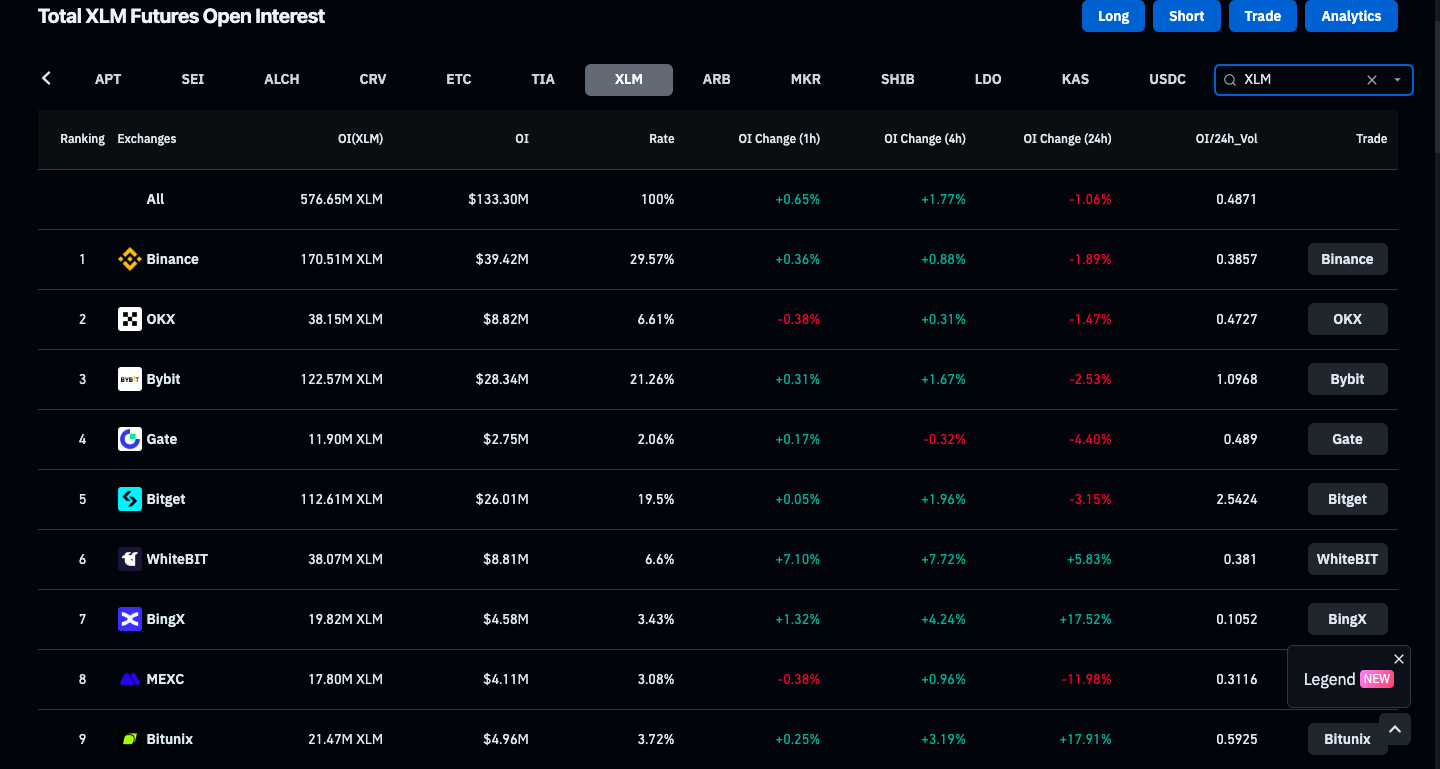This screenshot has height=769, width=1440.
Task: Click the blue Trade button at top
Action: tap(1263, 16)
